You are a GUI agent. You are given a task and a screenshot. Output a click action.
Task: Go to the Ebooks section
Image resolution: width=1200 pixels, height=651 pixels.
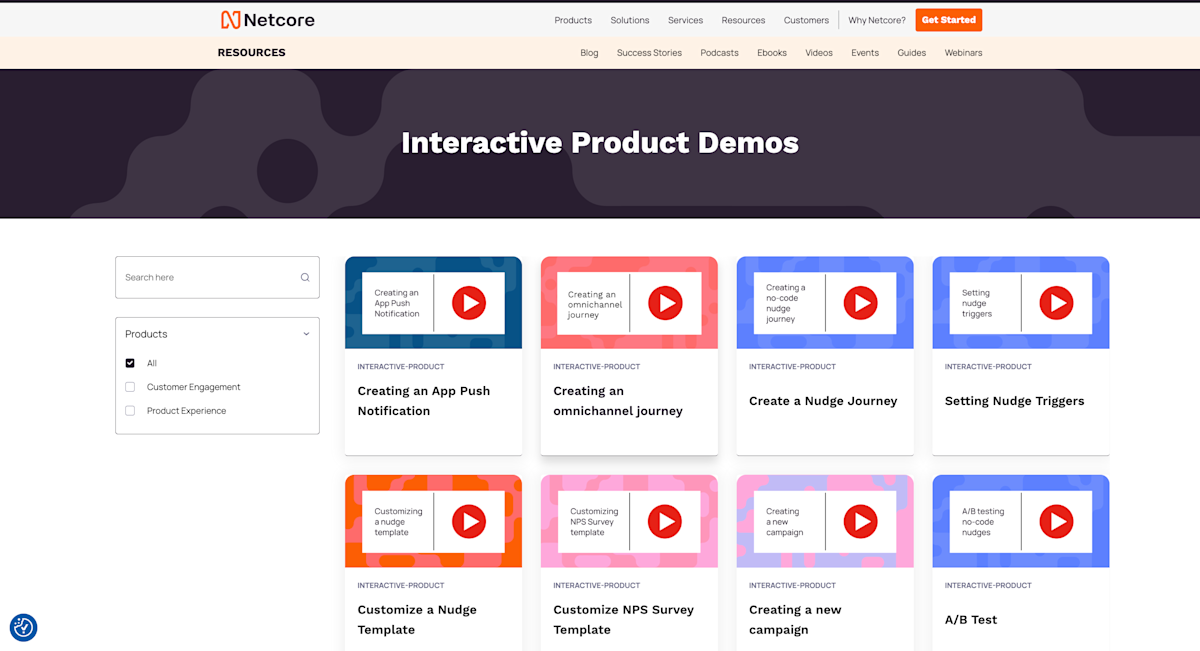[x=772, y=53]
